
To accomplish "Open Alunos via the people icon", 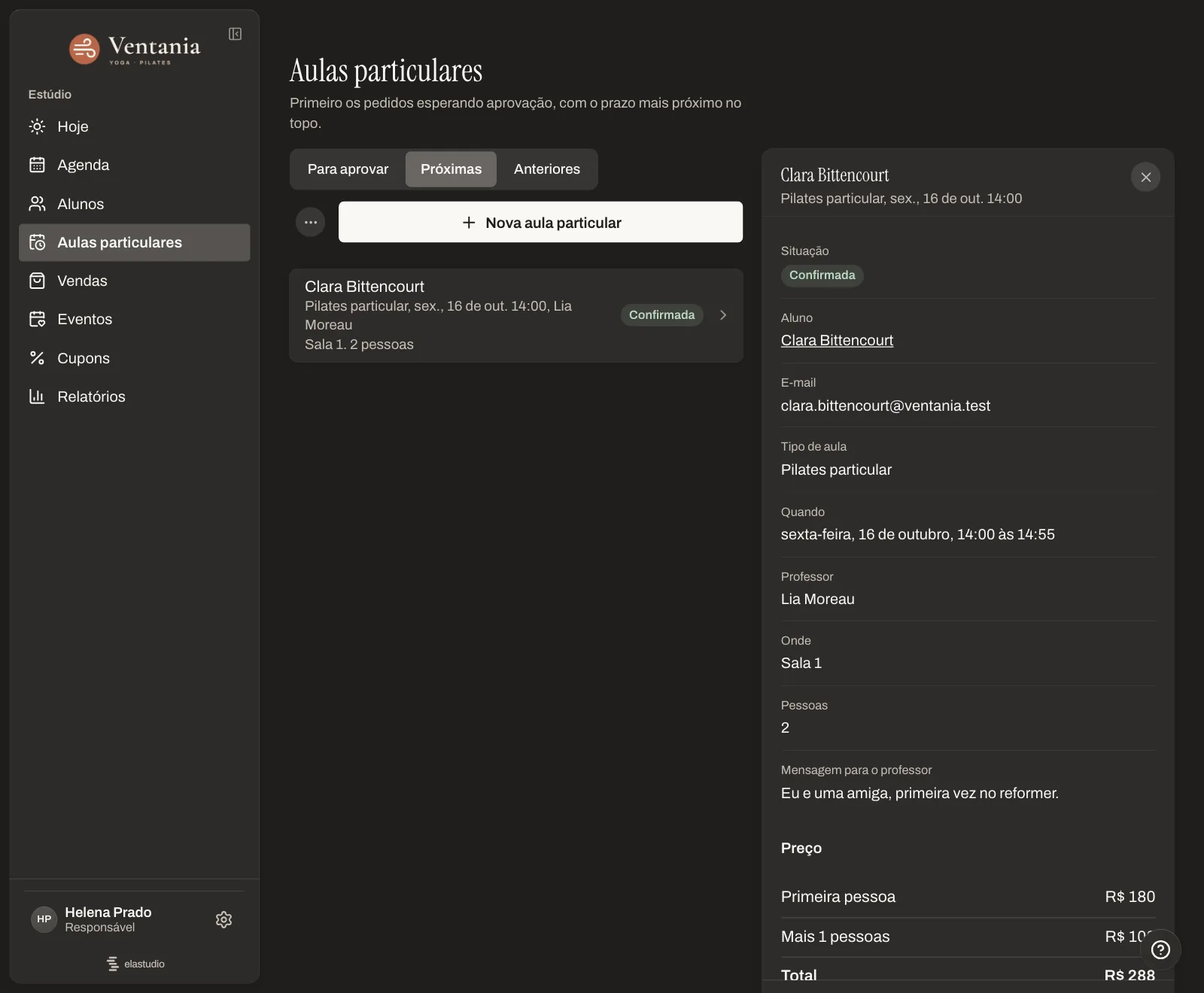I will point(37,204).
